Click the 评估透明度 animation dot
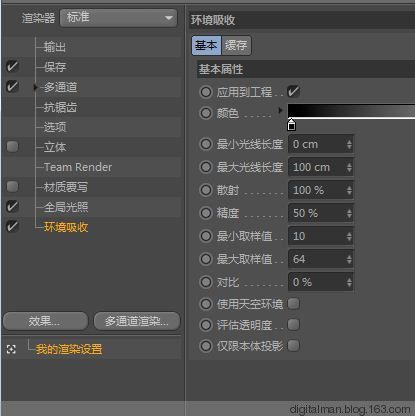This screenshot has height=416, width=415. pos(206,325)
